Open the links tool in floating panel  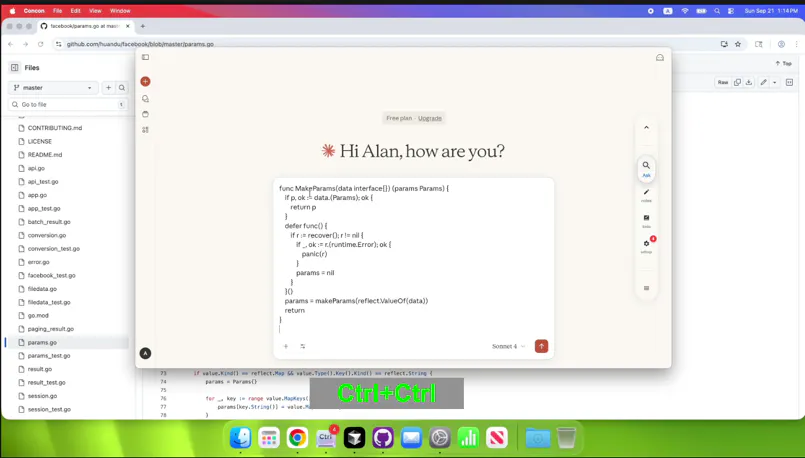pos(646,221)
